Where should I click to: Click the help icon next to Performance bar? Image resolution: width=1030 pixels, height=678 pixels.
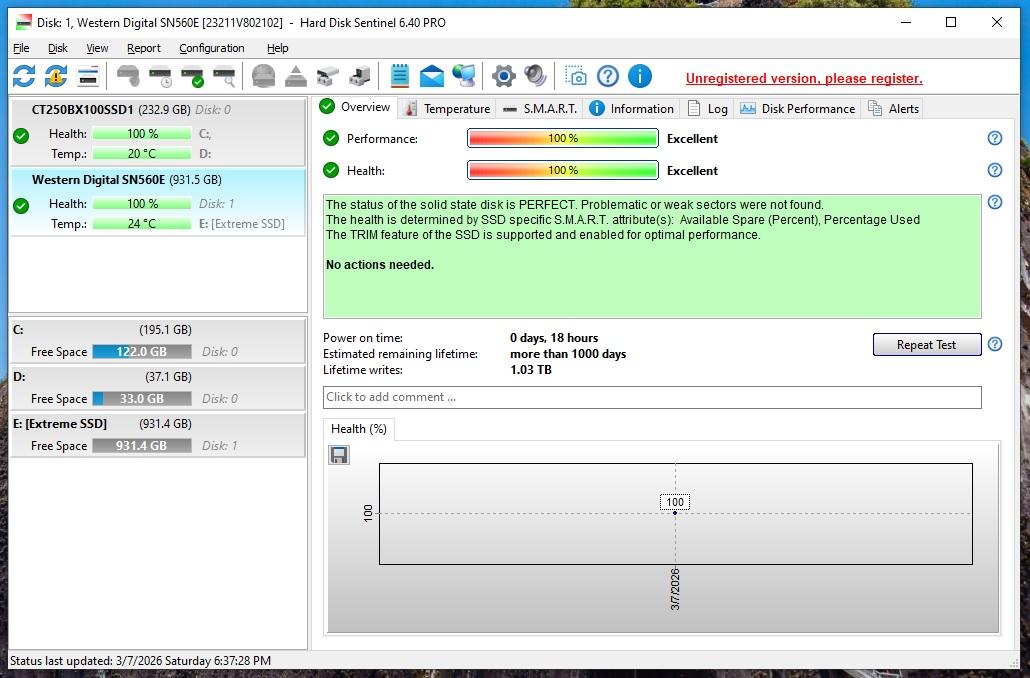click(994, 139)
